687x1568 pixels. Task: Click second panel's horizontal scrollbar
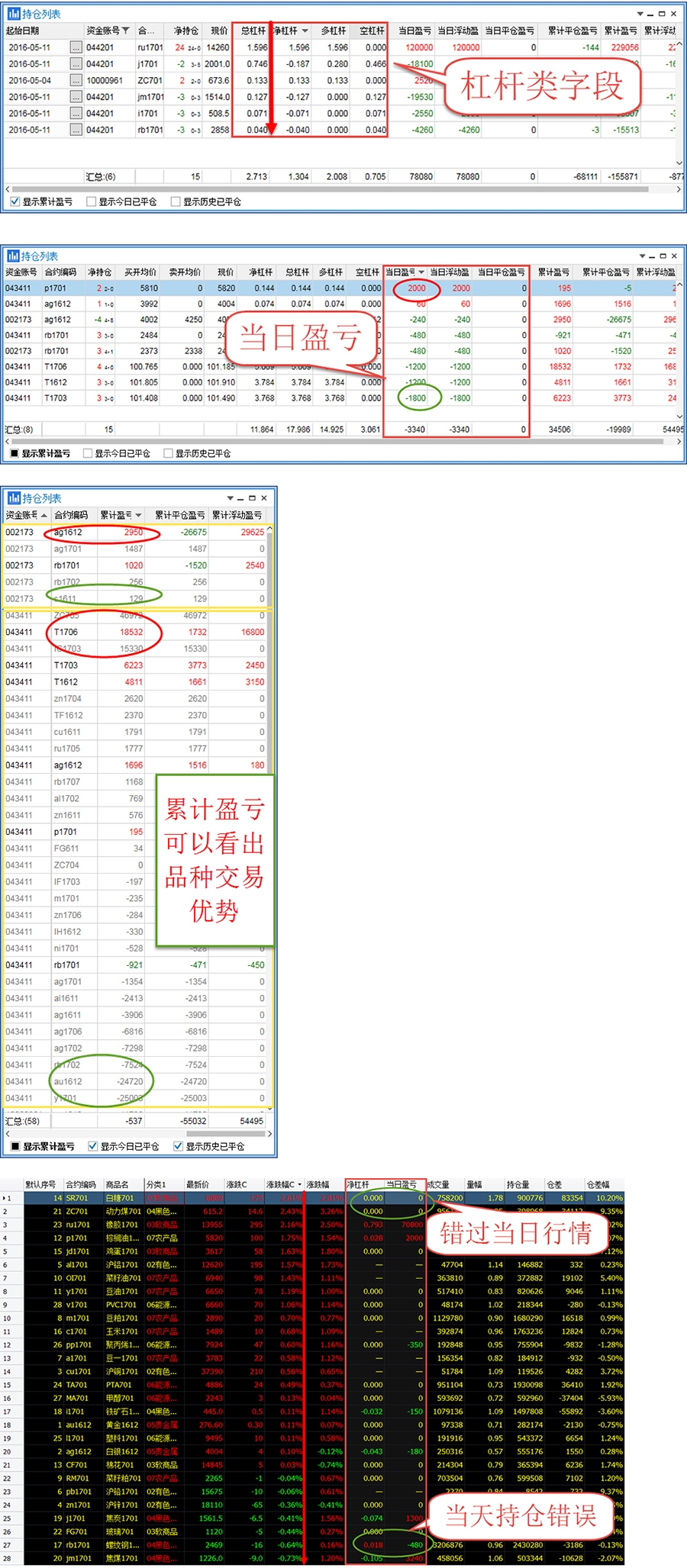tap(336, 441)
